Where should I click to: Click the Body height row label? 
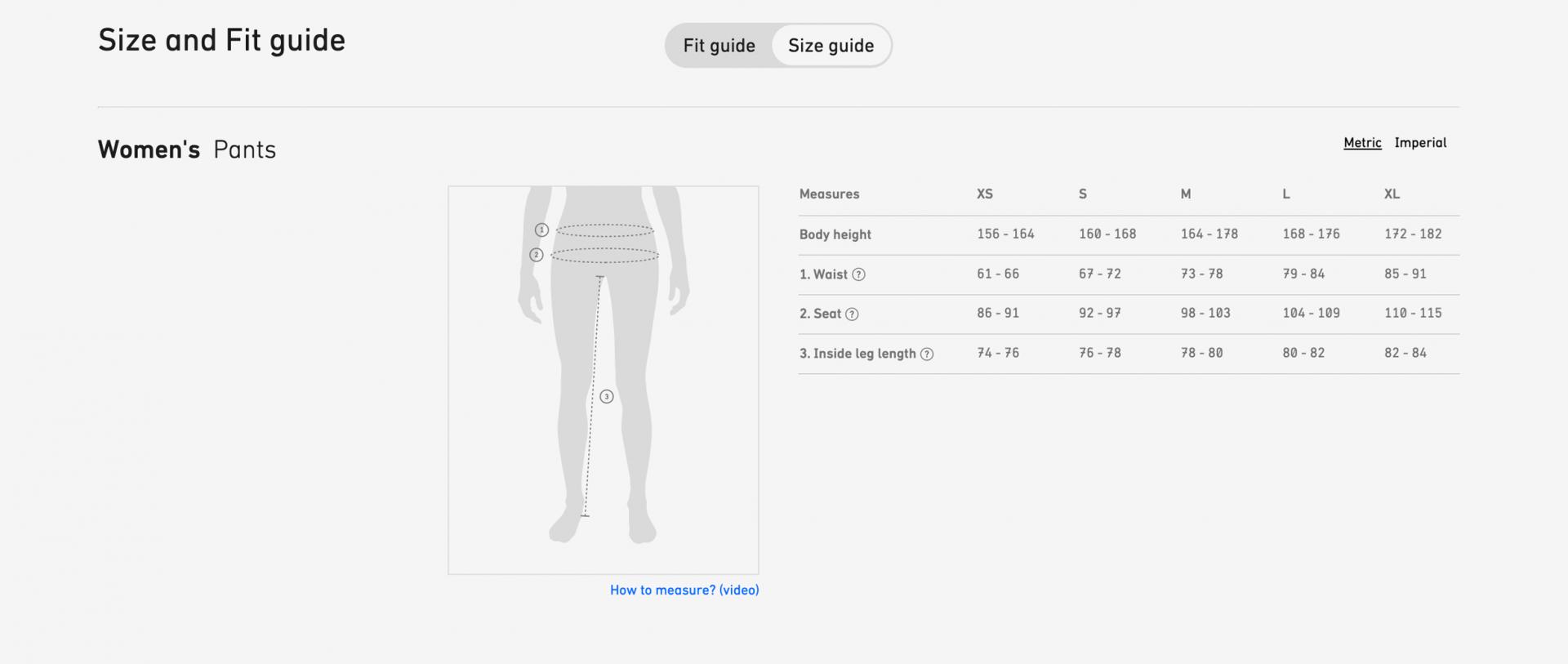coord(835,234)
